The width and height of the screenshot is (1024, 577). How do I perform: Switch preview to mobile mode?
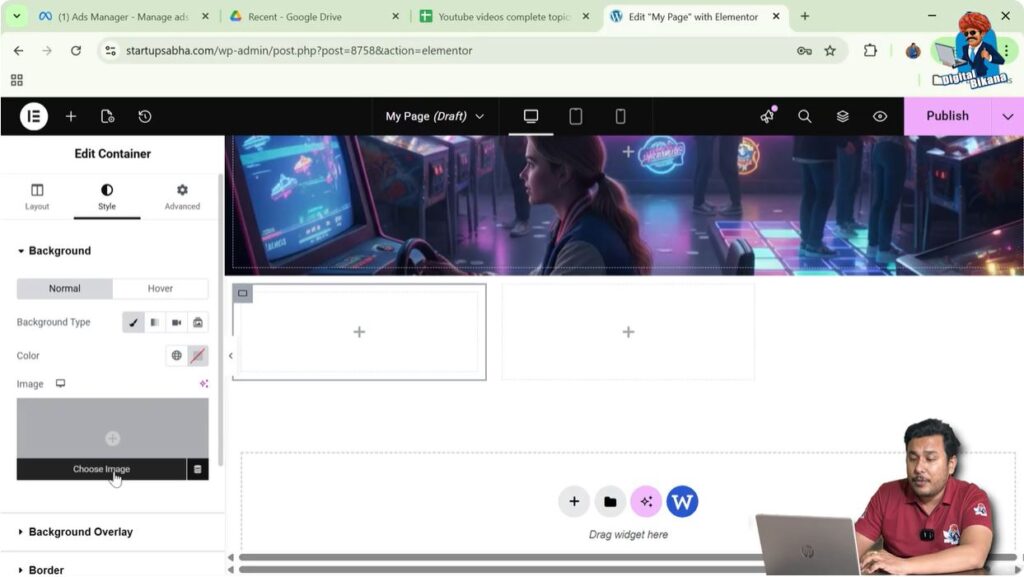[620, 116]
